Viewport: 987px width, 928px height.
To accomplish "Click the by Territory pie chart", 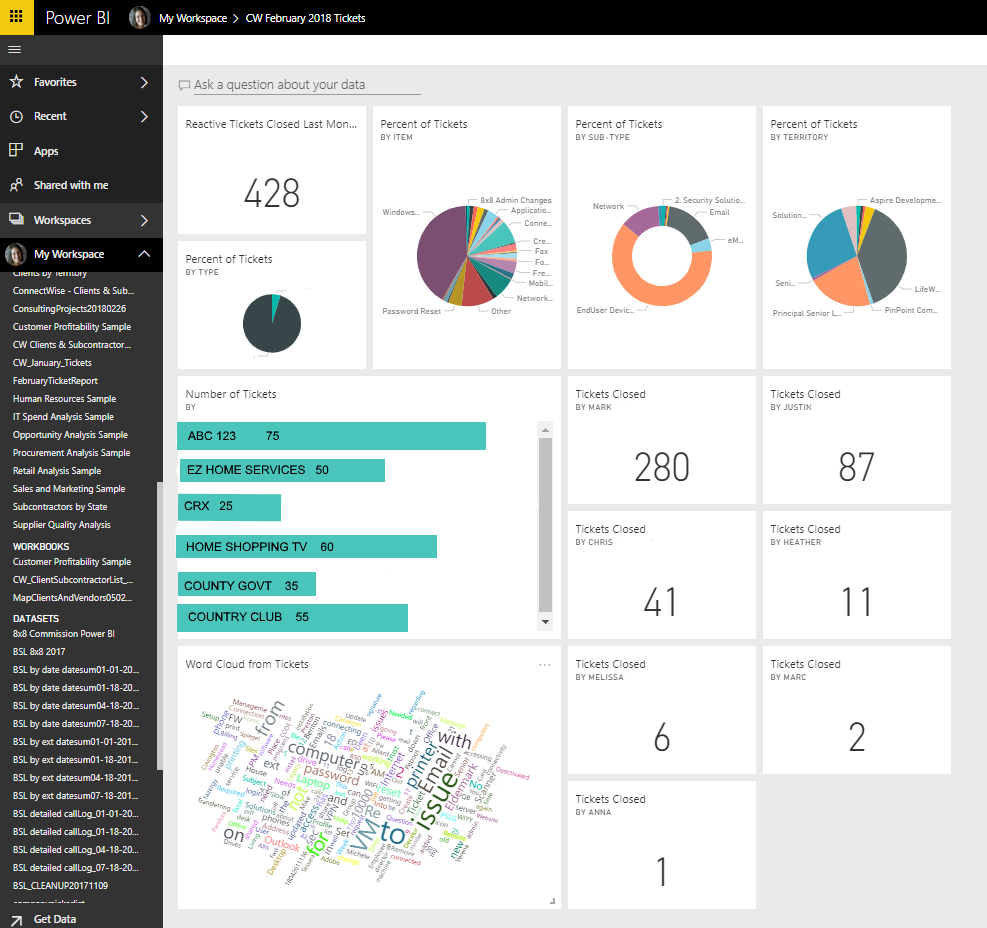I will (x=857, y=256).
